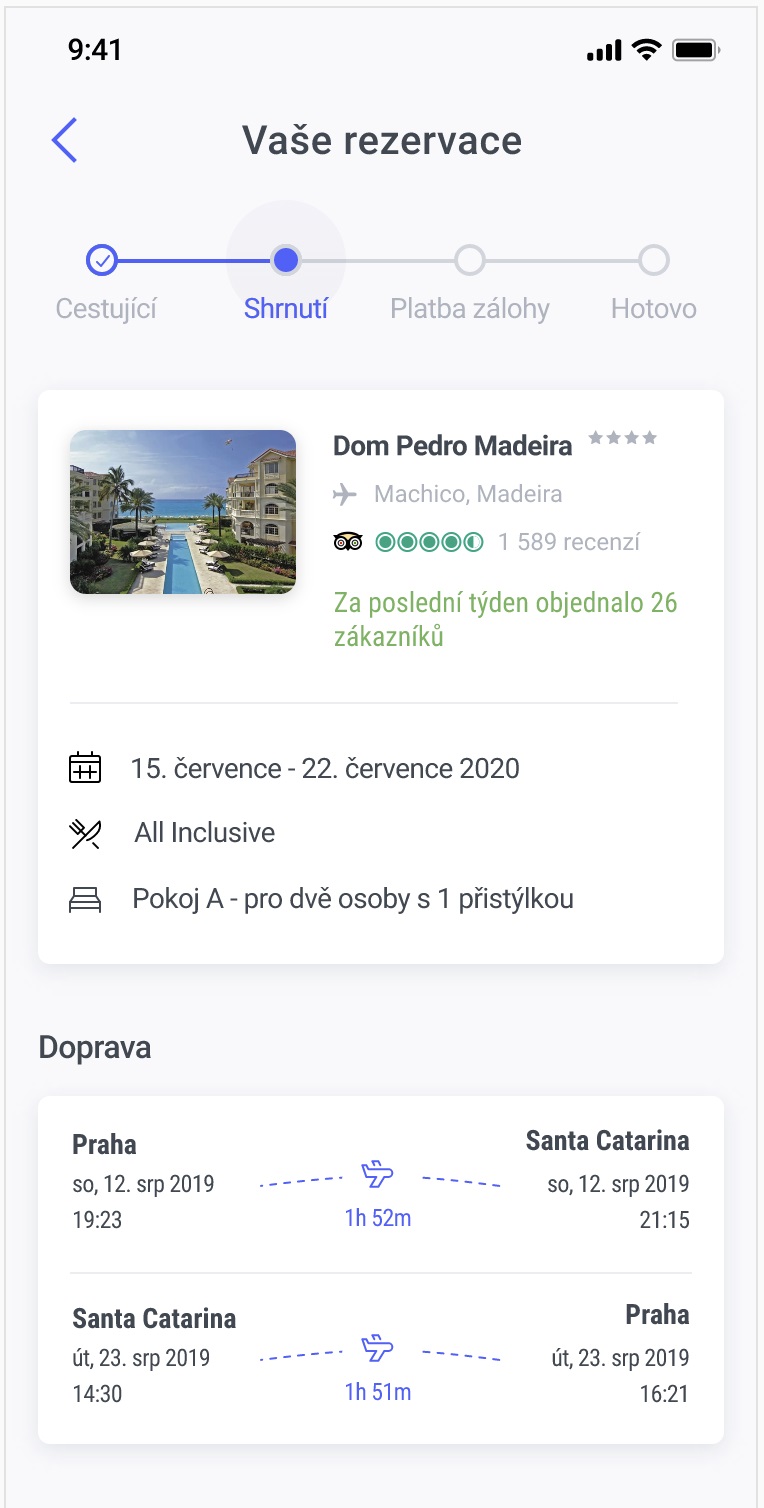
Task: Tap plane icon on Praha outbound flight
Action: tap(377, 1174)
